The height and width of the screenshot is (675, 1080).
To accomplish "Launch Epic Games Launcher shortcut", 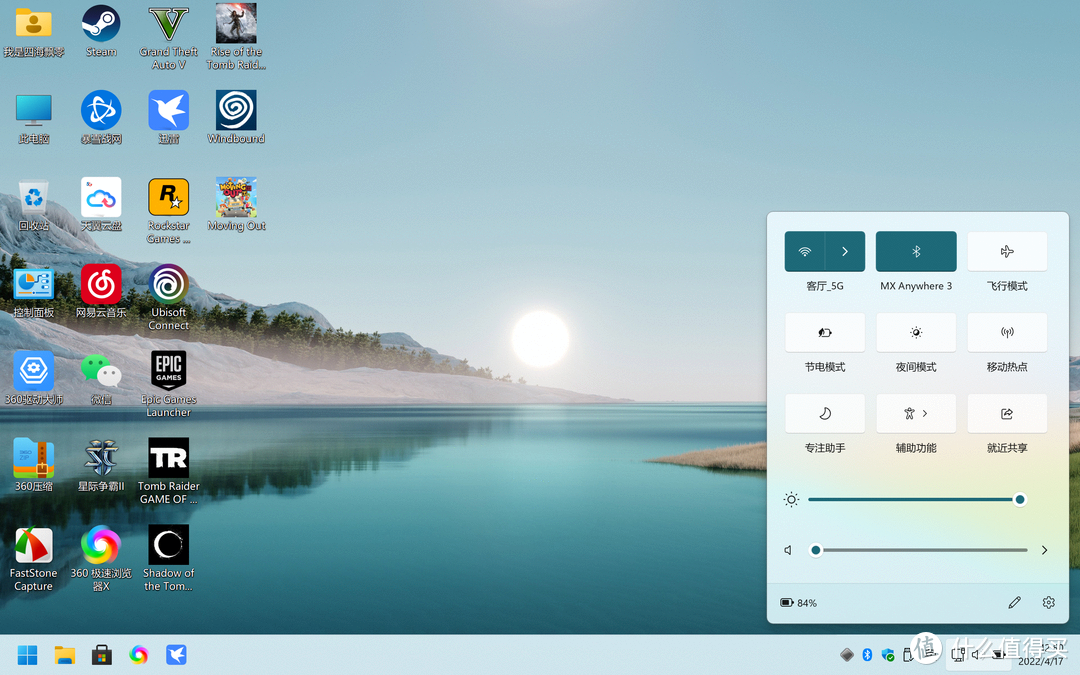I will [x=168, y=371].
